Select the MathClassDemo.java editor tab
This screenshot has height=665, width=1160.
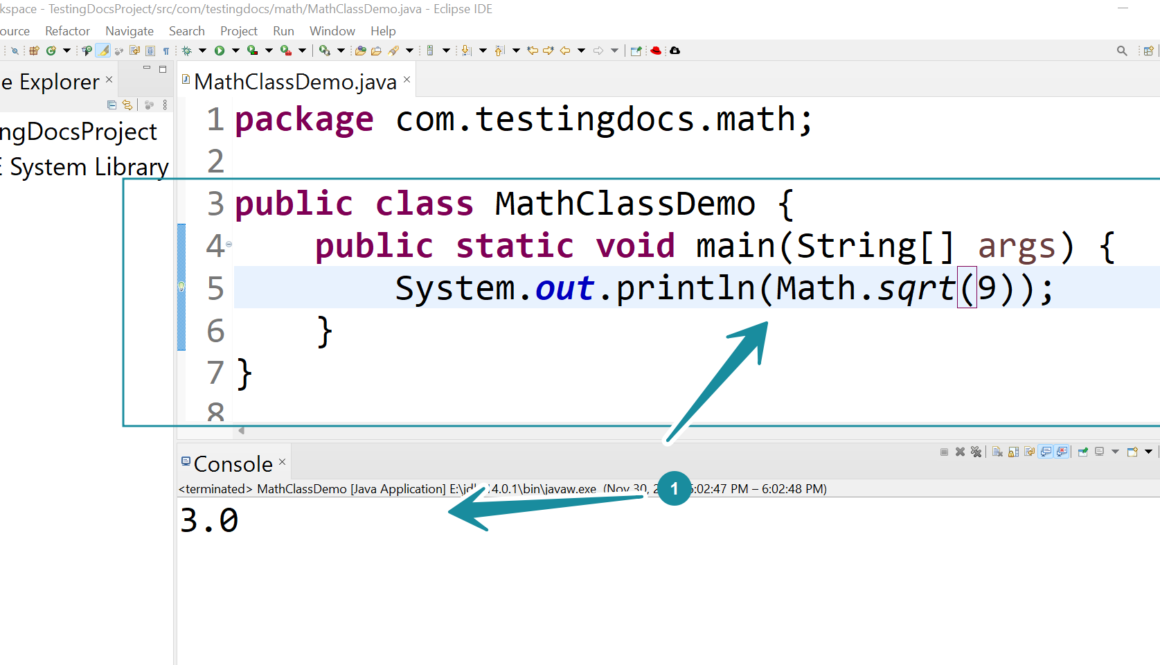click(x=294, y=81)
